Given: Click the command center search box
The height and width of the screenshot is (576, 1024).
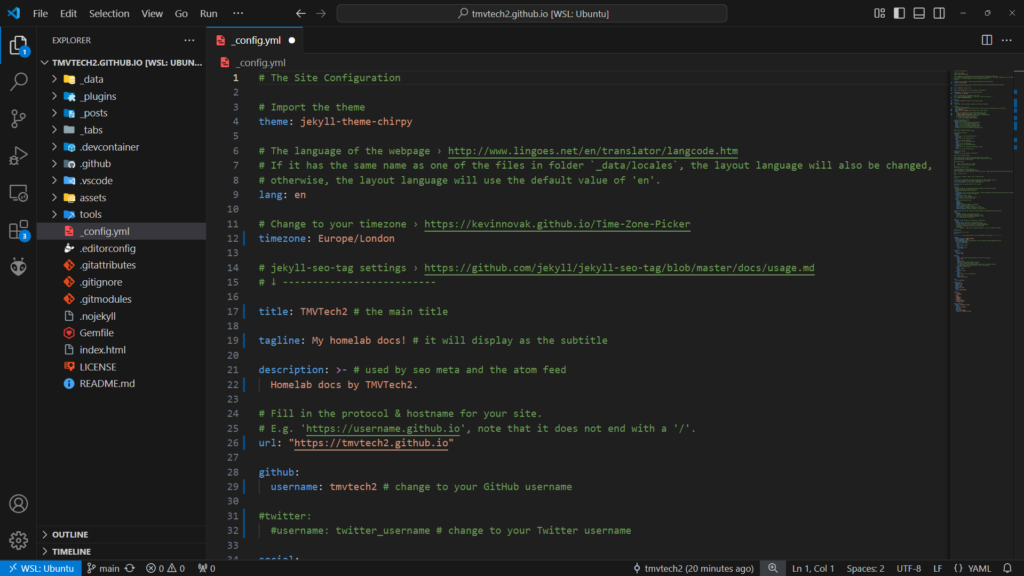Looking at the screenshot, I should 532,13.
